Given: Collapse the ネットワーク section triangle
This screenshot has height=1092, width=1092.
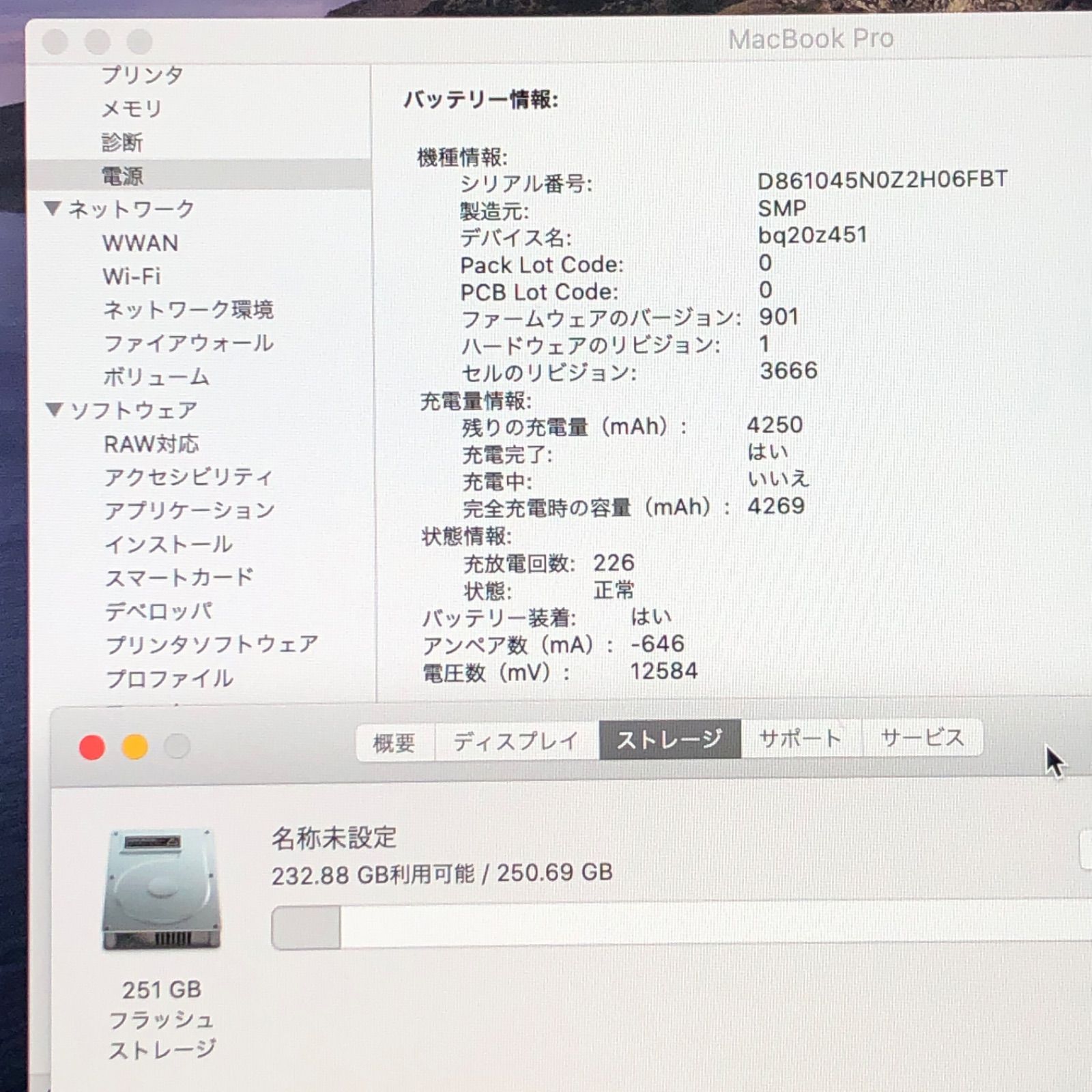Looking at the screenshot, I should click(53, 208).
